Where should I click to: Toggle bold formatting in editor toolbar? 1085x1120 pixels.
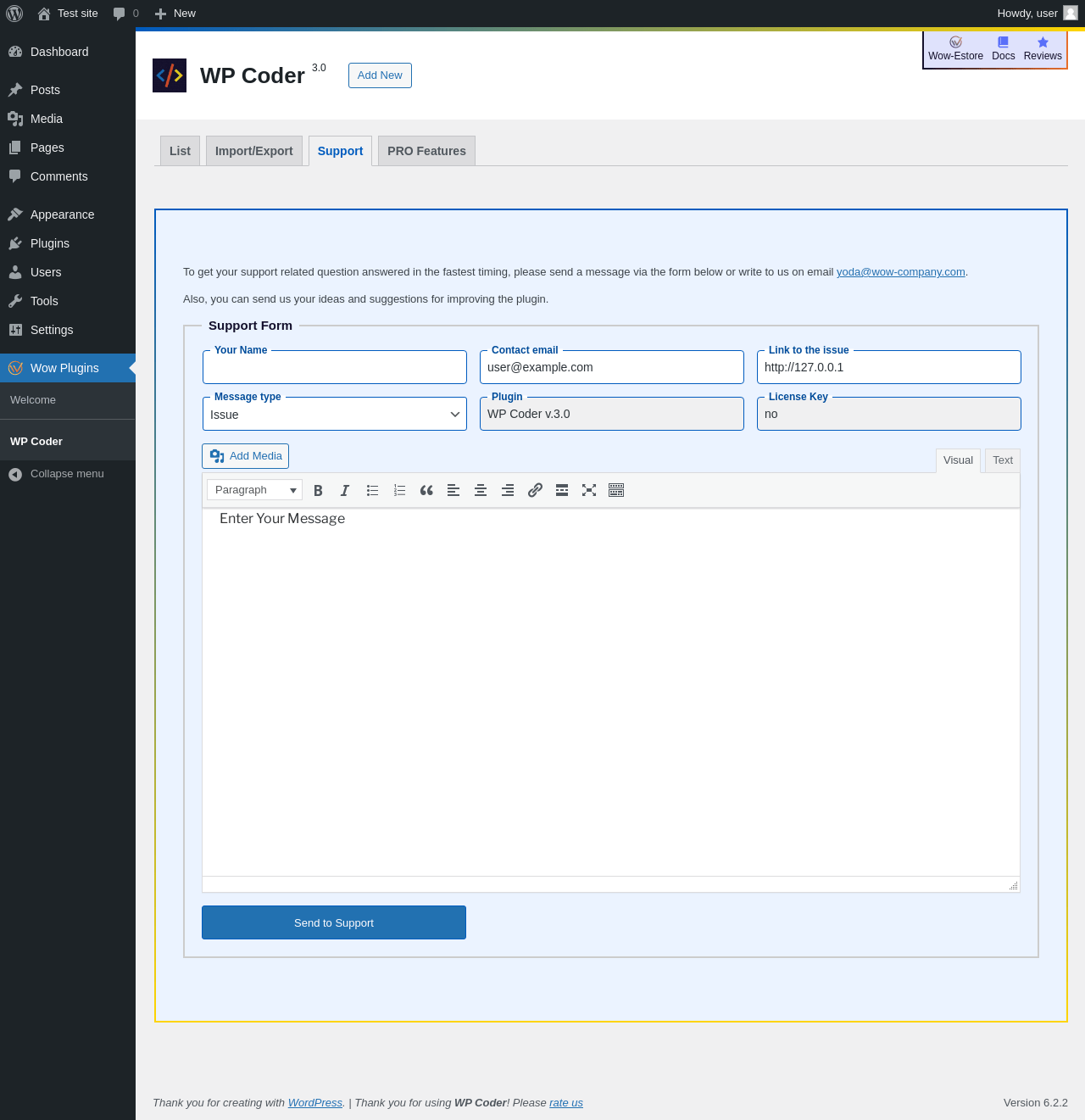pos(318,490)
